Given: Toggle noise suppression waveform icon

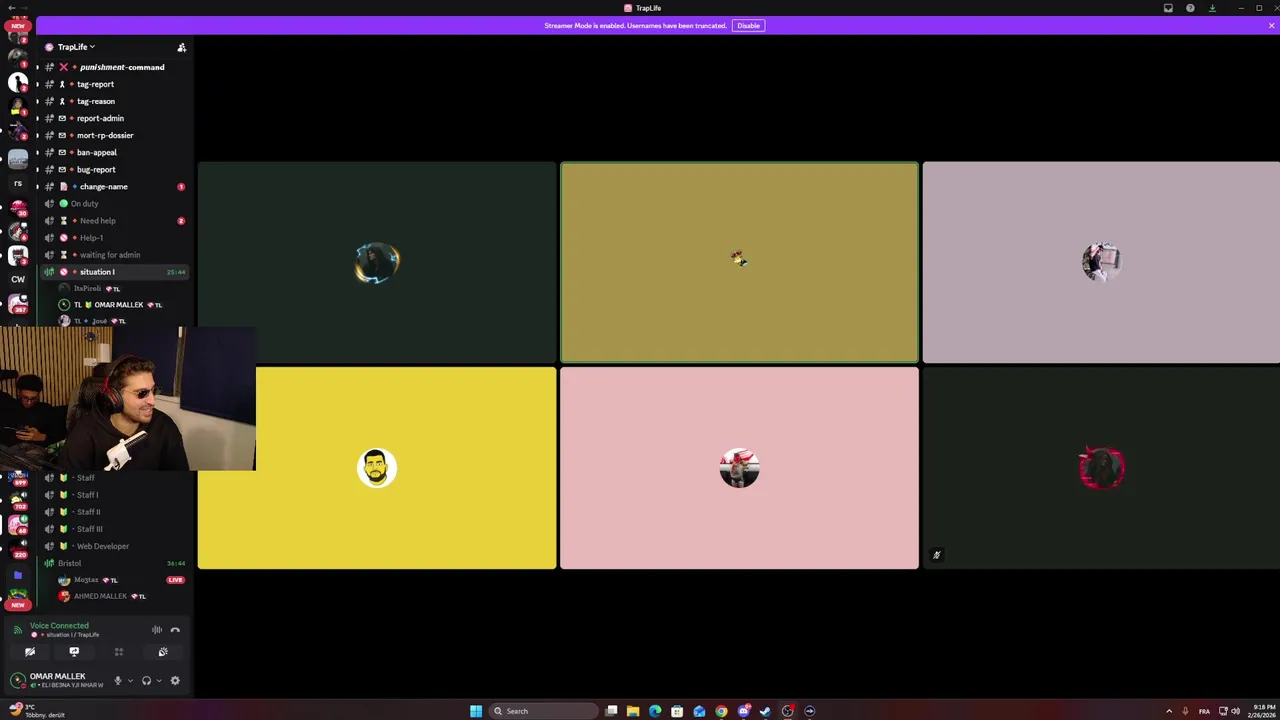Looking at the screenshot, I should coord(157,629).
